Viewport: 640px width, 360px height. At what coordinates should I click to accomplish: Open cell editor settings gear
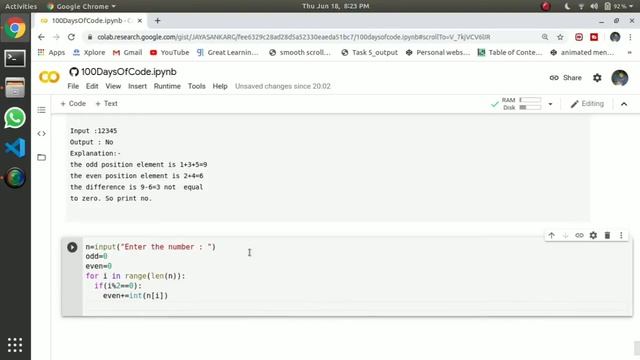(x=593, y=236)
